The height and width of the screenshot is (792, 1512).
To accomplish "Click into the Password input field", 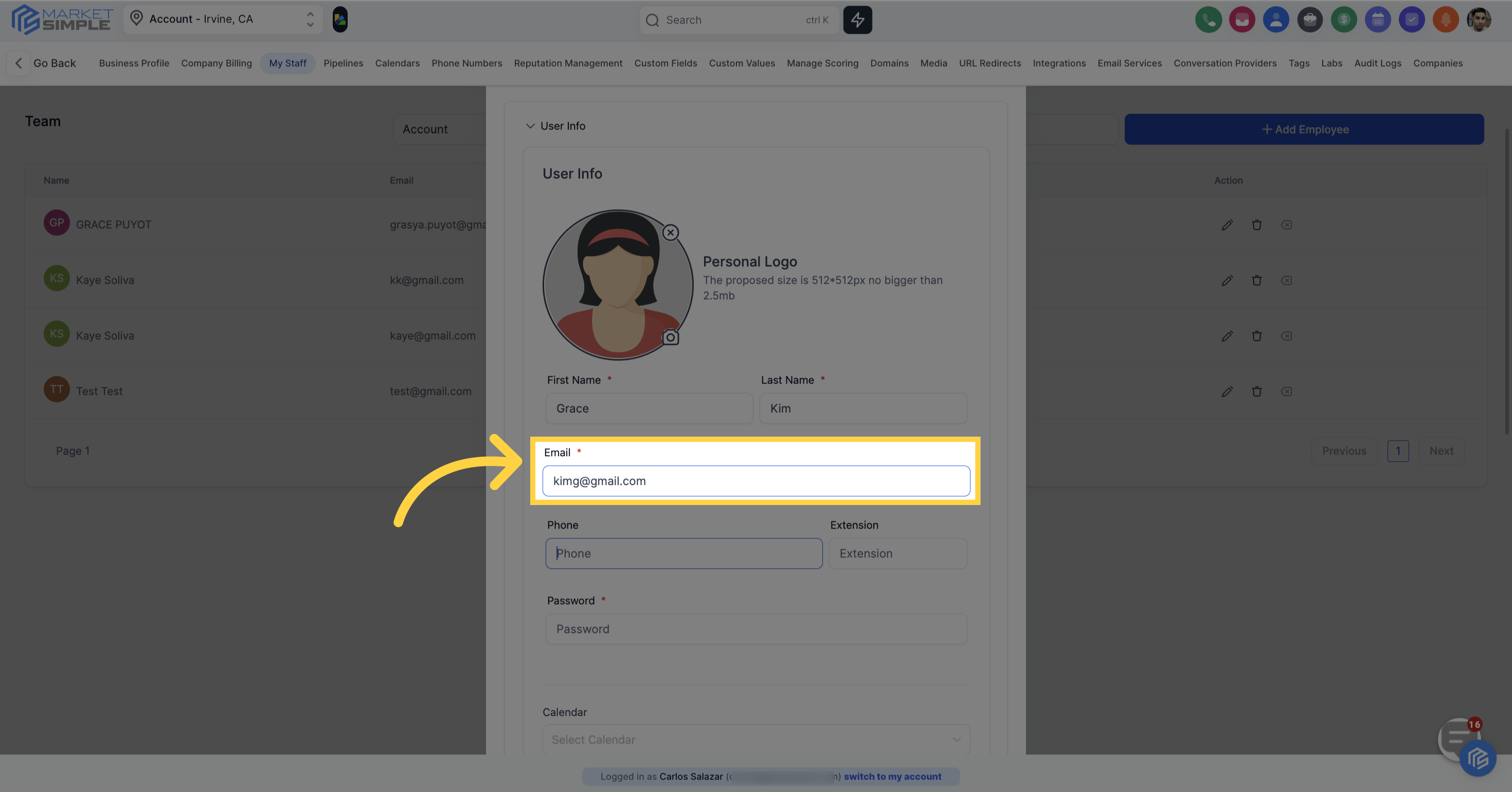I will [755, 629].
